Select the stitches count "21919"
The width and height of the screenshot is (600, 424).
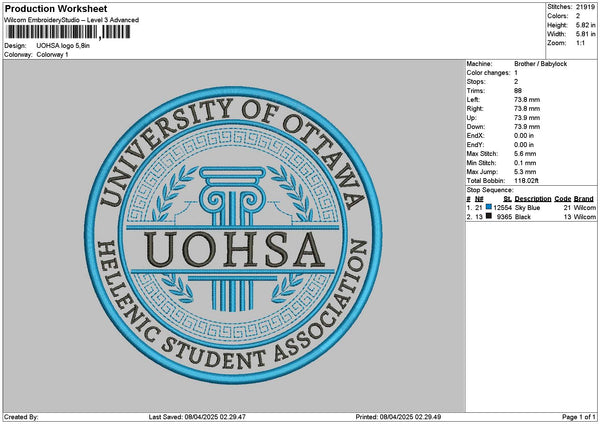(585, 7)
